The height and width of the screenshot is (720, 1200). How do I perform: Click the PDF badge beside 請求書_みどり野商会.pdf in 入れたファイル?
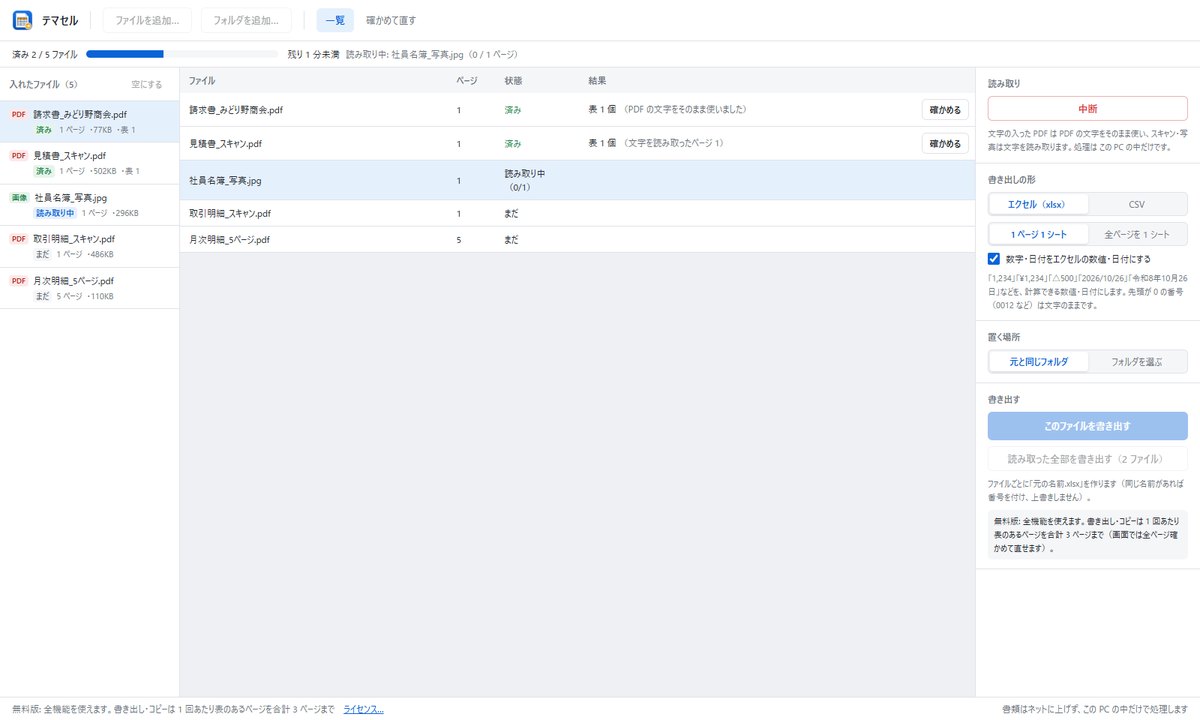19,115
